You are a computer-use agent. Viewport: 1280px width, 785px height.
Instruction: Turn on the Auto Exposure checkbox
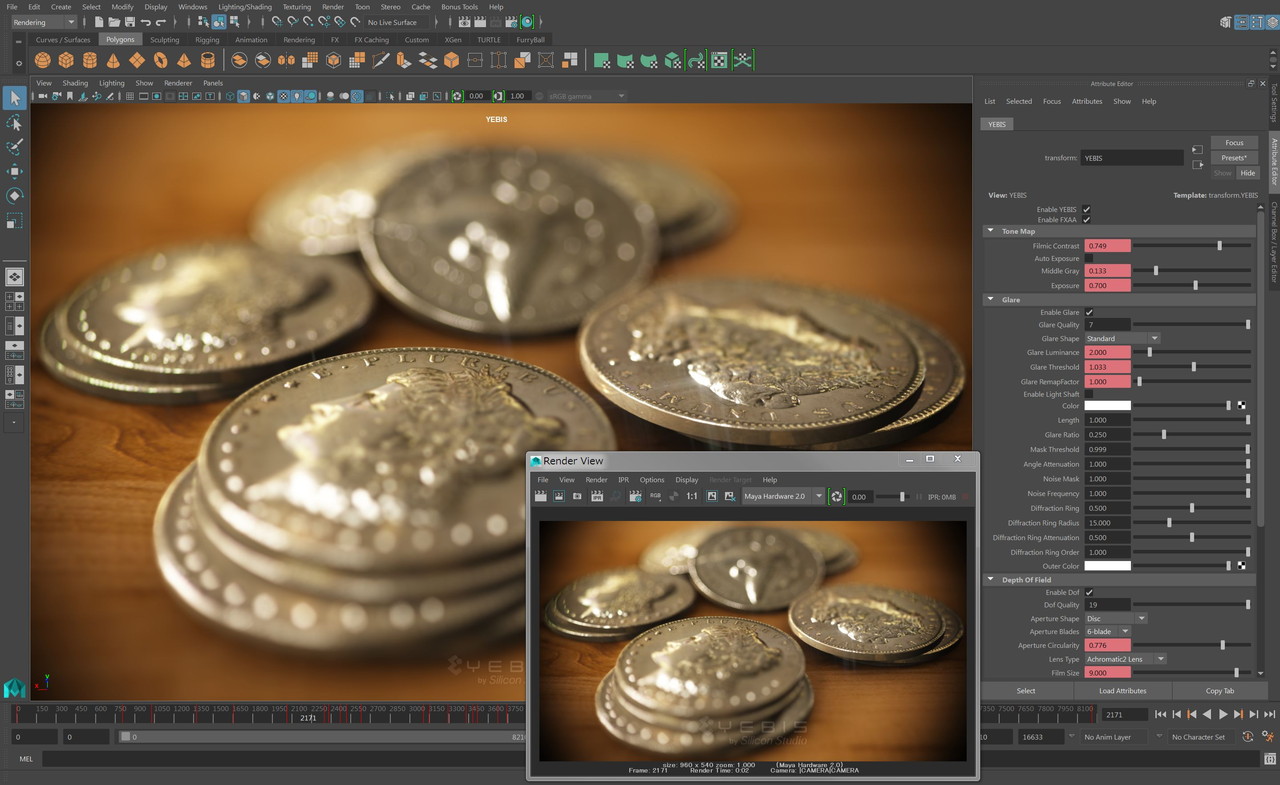pos(1089,258)
